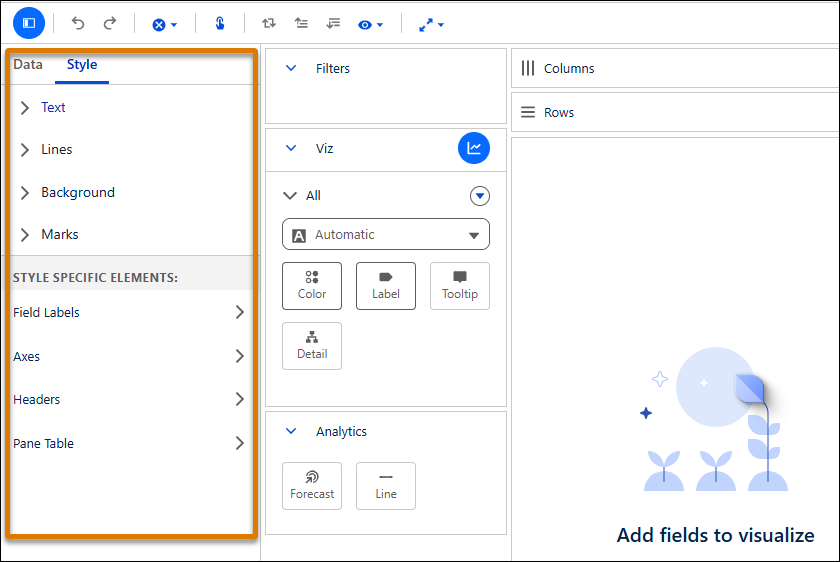Add a Forecast analytic
The height and width of the screenshot is (562, 840).
[x=312, y=486]
